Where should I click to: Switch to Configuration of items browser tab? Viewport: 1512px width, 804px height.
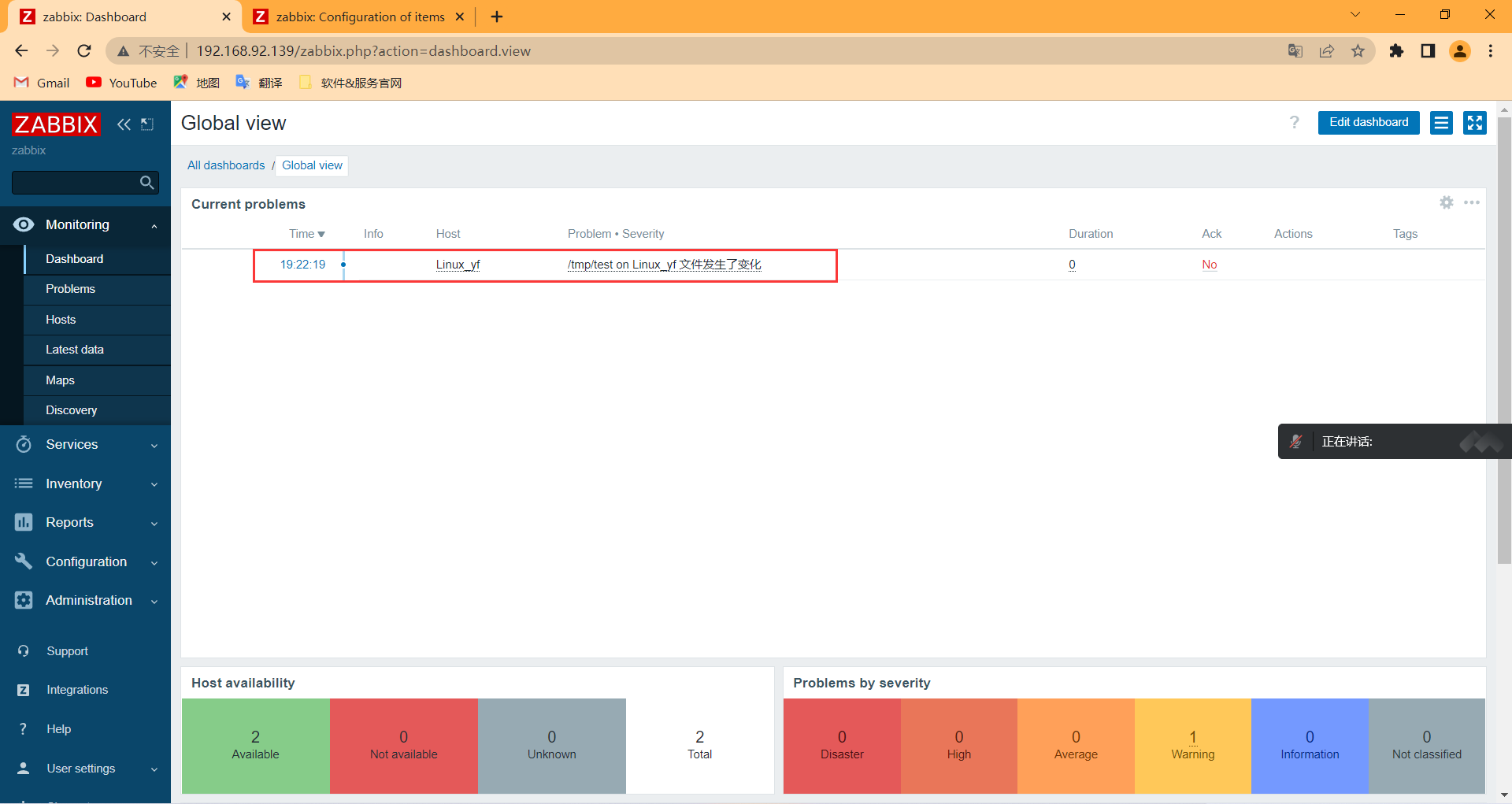point(359,17)
